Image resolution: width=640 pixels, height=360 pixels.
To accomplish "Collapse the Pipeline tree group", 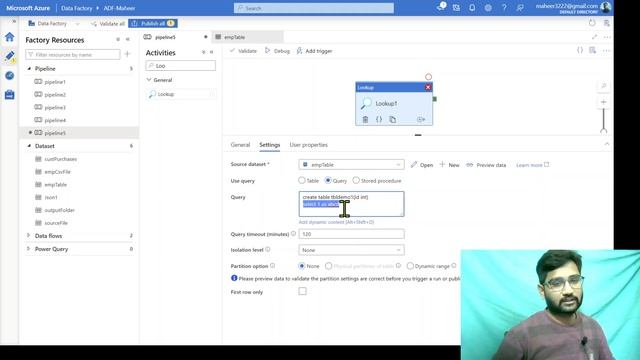I will pos(29,69).
